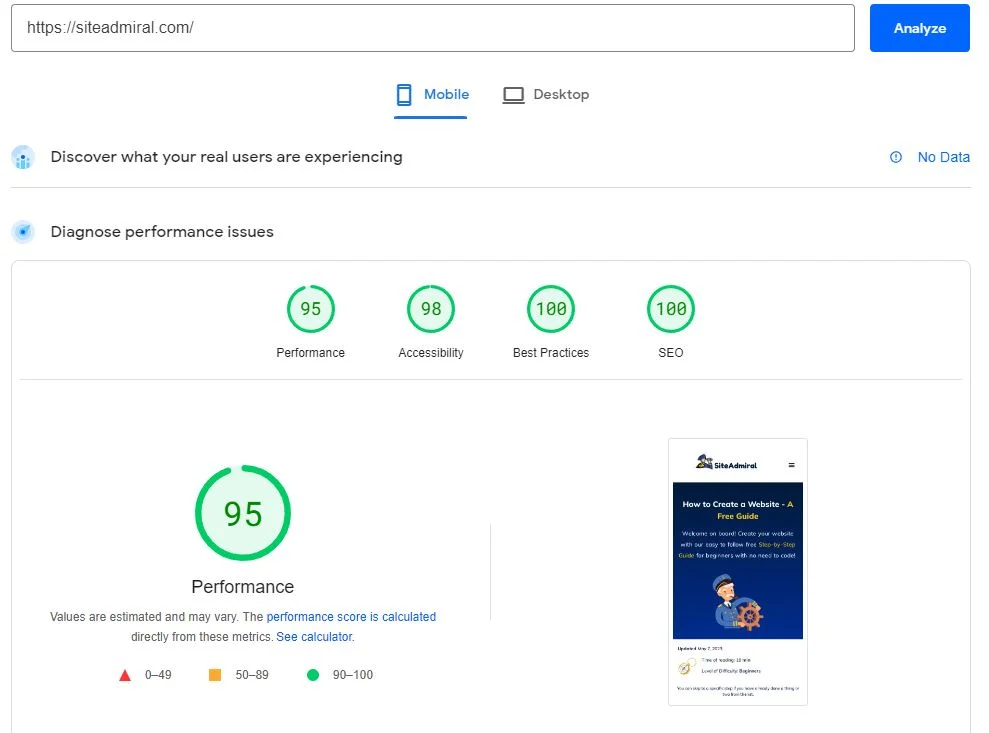Select the Performance score gauge showing 95
This screenshot has width=989, height=733.
(x=310, y=309)
